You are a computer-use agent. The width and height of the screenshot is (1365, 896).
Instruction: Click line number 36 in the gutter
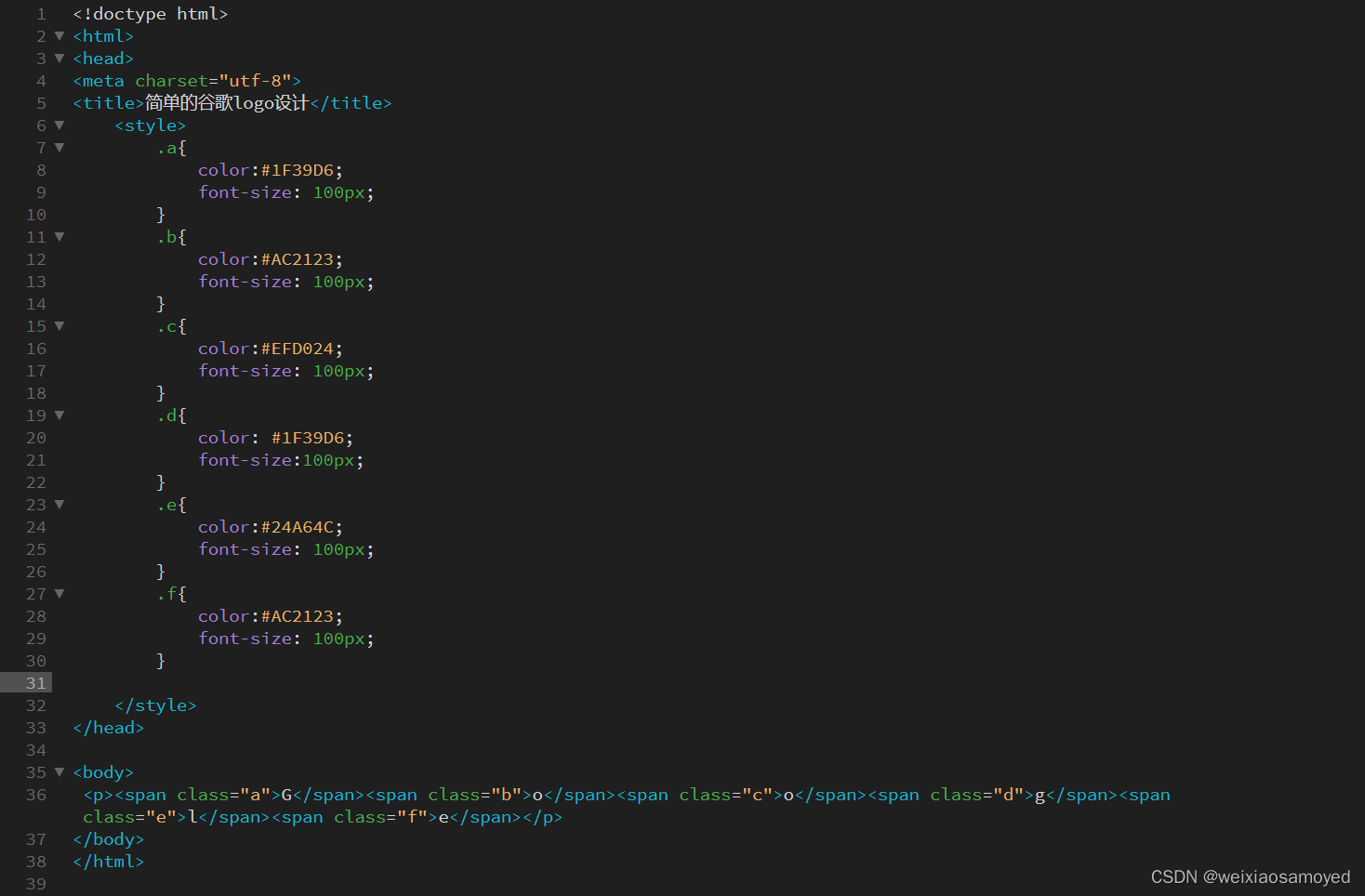click(x=36, y=795)
